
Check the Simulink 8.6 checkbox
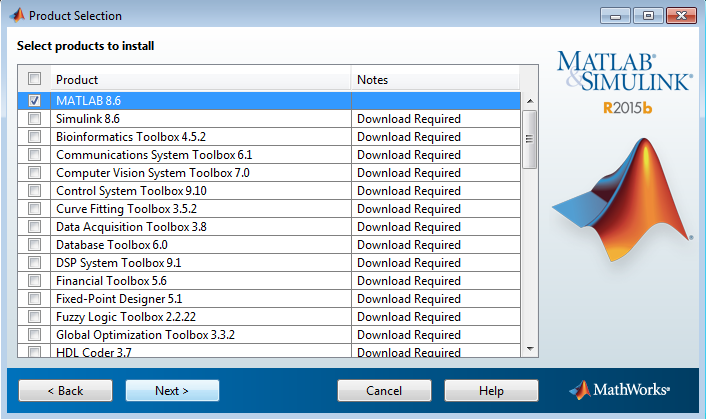tap(34, 118)
